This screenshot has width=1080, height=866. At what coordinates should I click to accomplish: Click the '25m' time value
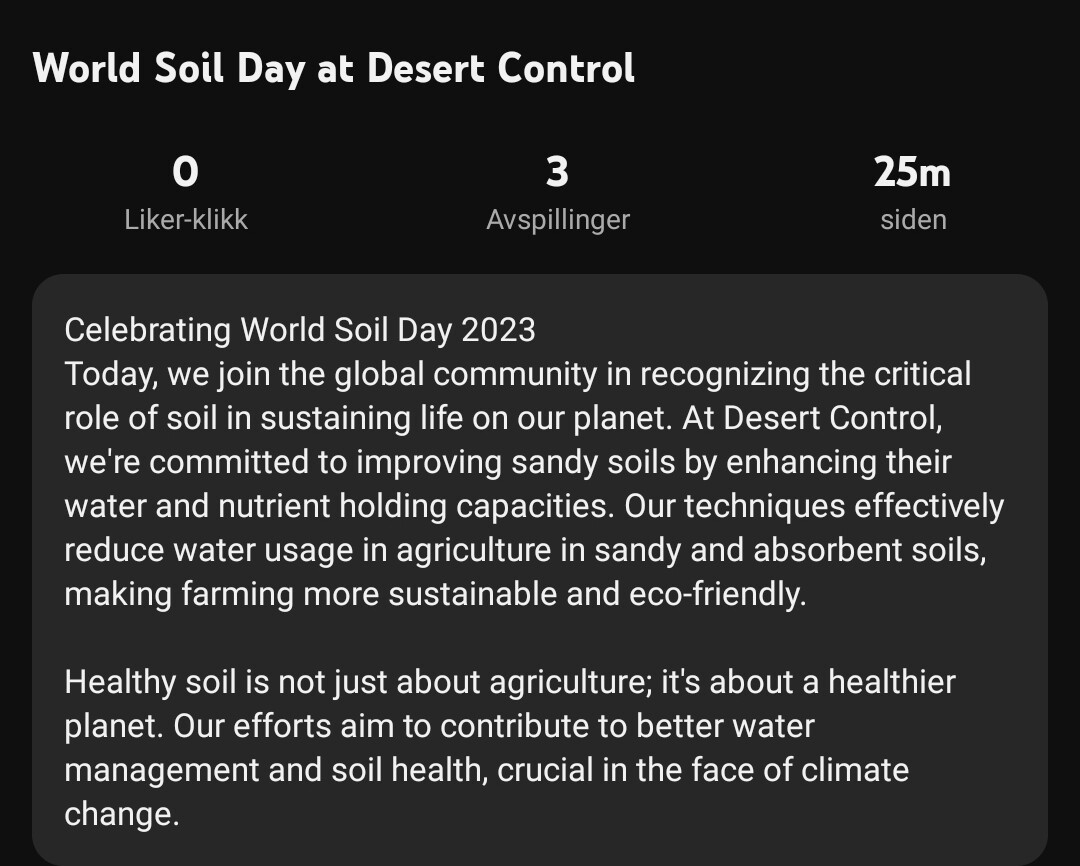[x=913, y=172]
